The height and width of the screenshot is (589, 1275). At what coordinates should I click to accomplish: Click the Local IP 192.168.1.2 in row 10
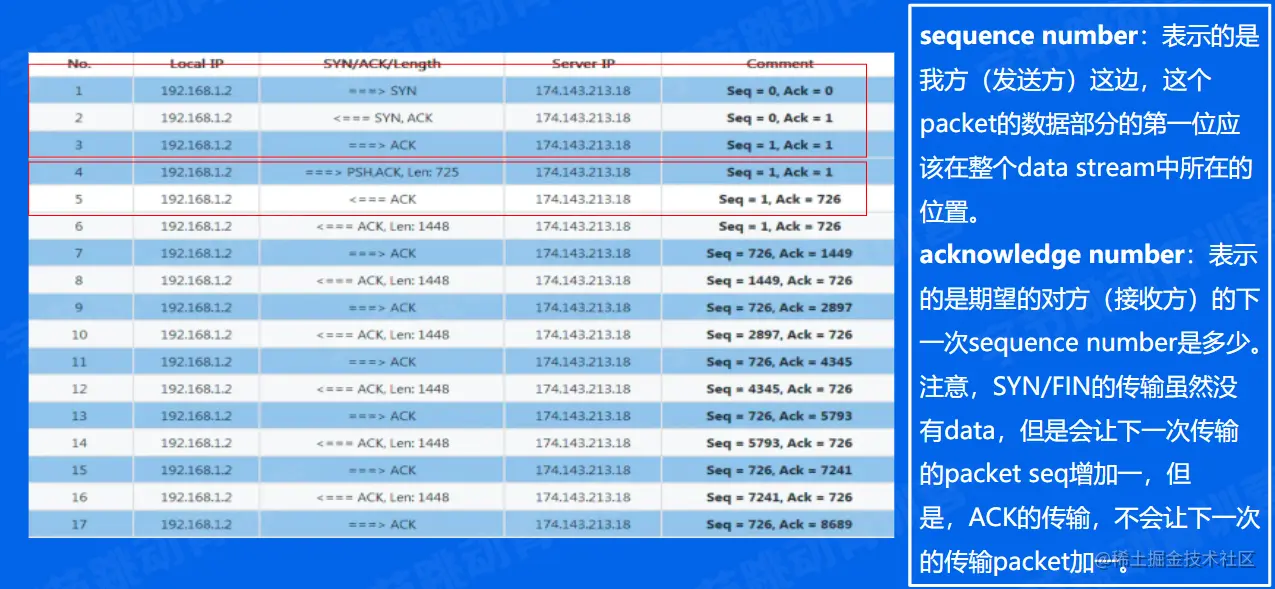pyautogui.click(x=196, y=334)
